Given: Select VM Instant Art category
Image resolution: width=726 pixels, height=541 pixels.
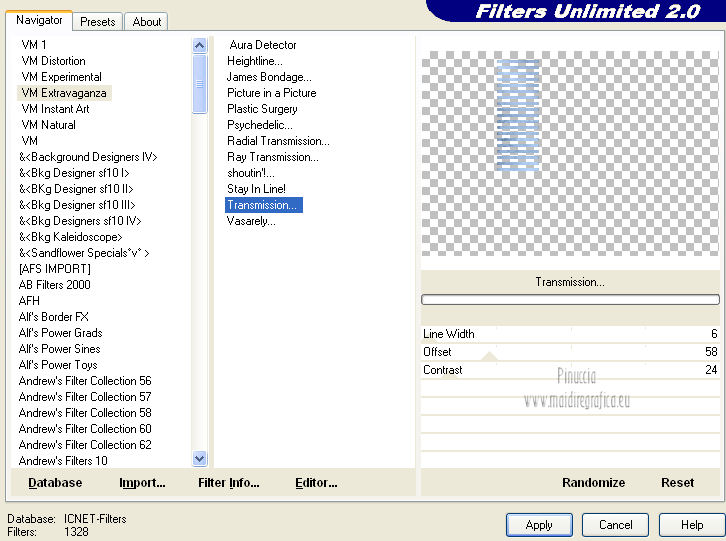Looking at the screenshot, I should point(55,109).
